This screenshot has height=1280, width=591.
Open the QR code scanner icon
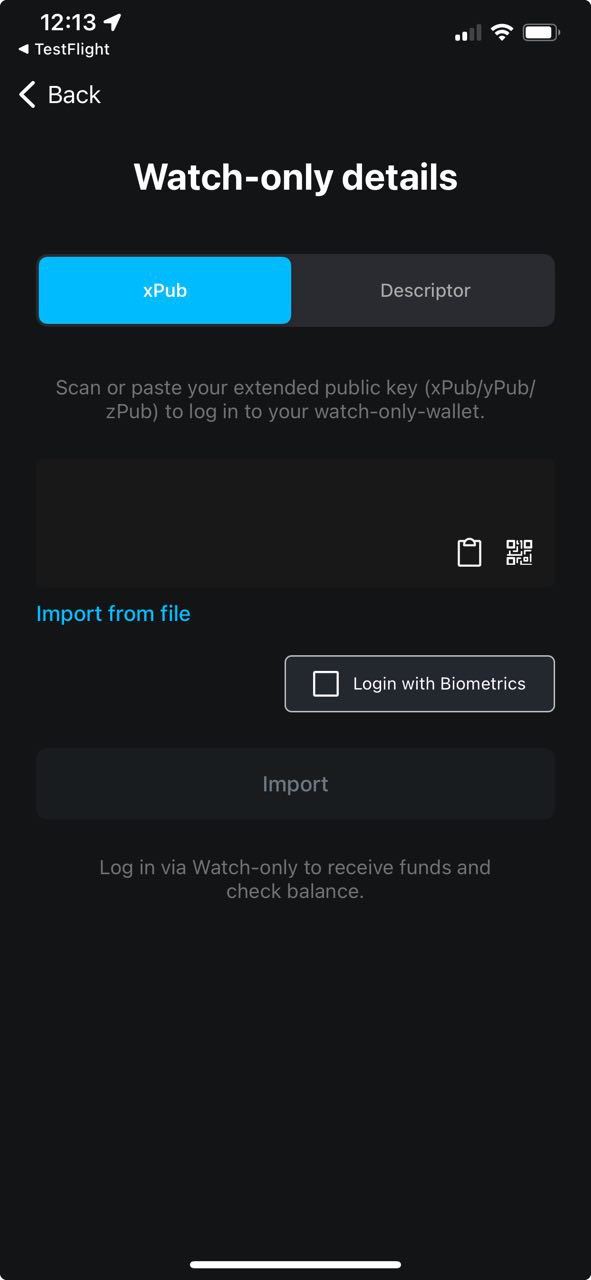519,553
